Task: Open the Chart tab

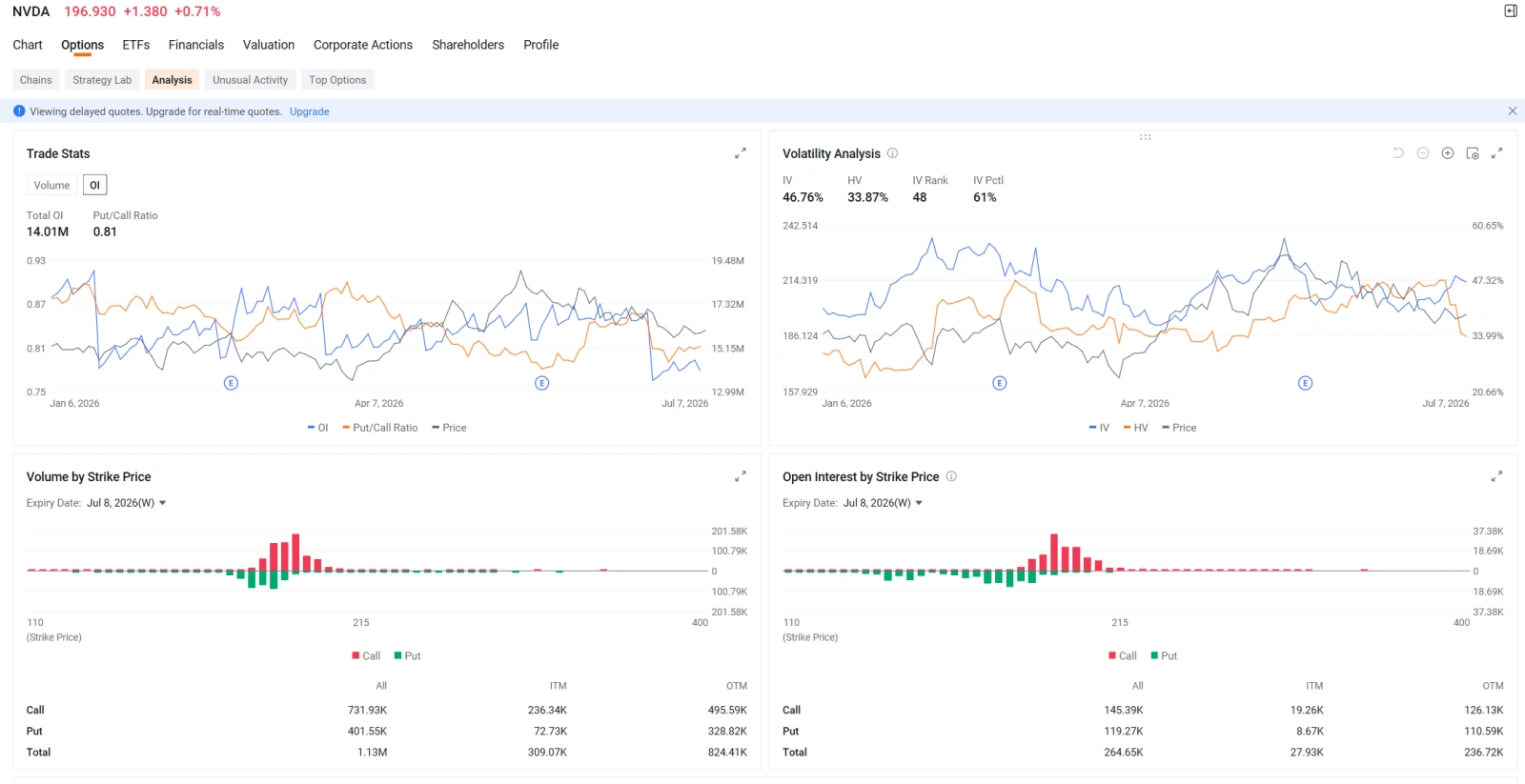Action: click(x=28, y=45)
